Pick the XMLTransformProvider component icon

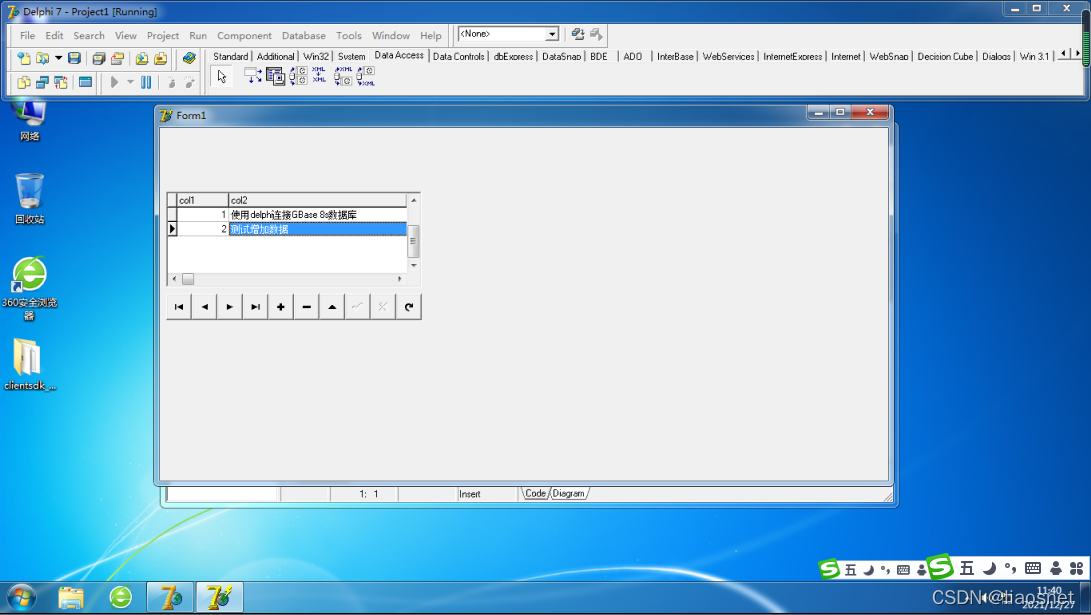343,76
